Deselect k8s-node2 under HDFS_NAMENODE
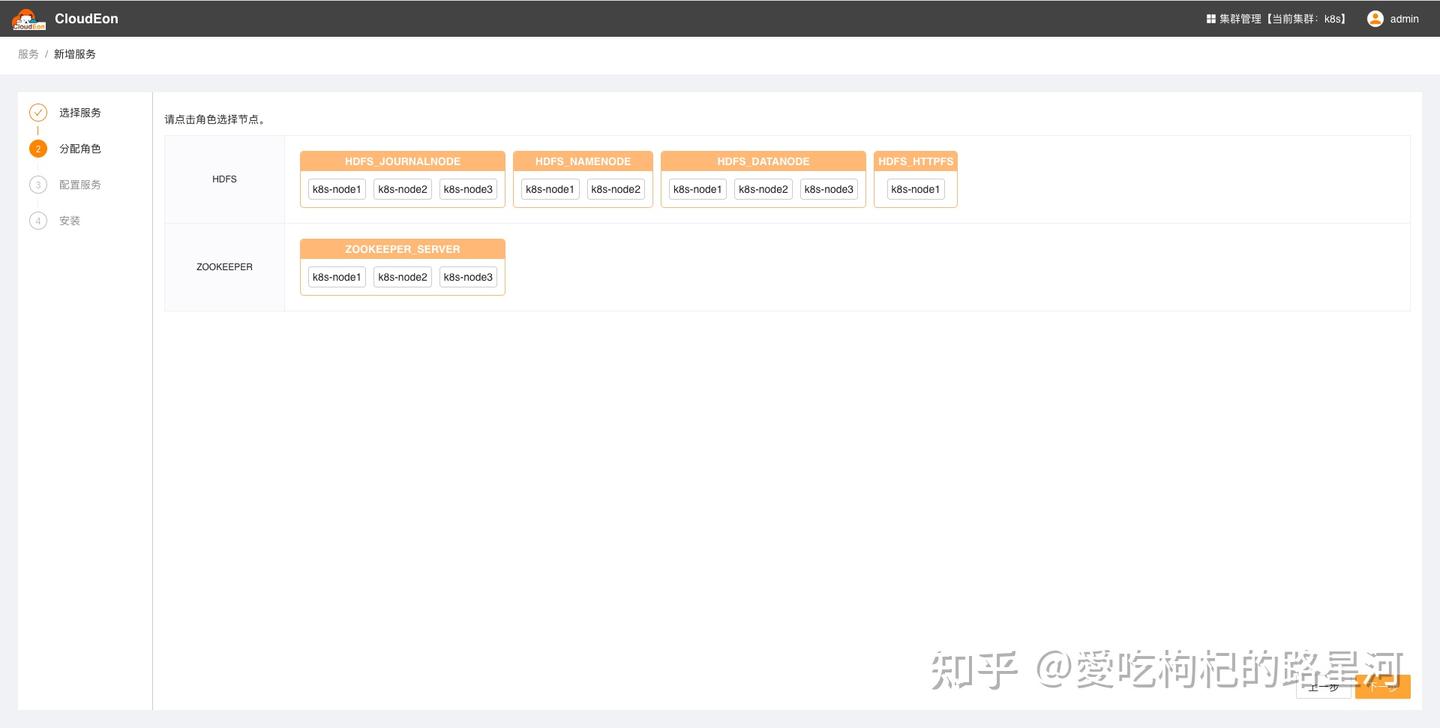 615,189
